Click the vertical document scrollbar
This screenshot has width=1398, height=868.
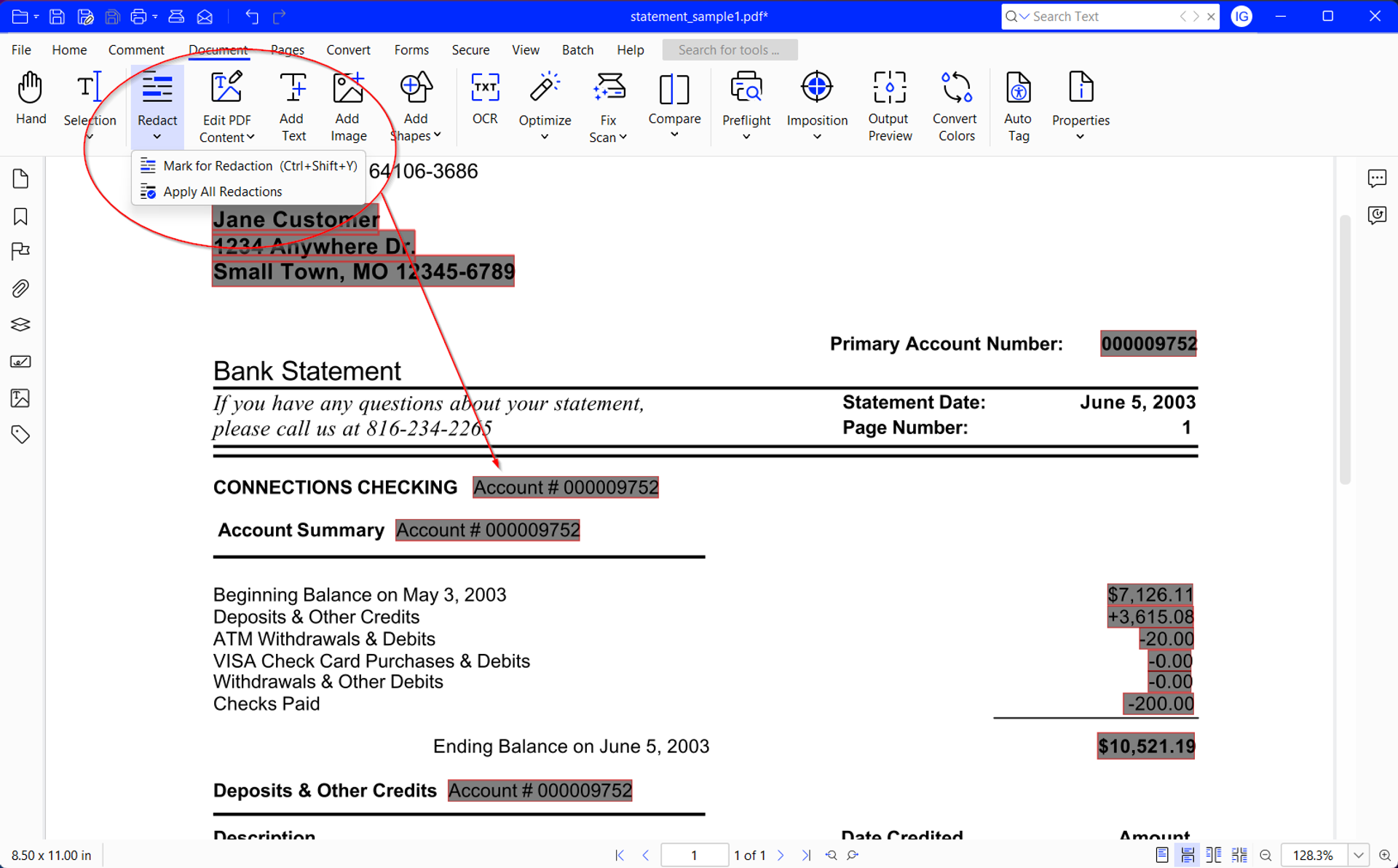pos(1345,350)
